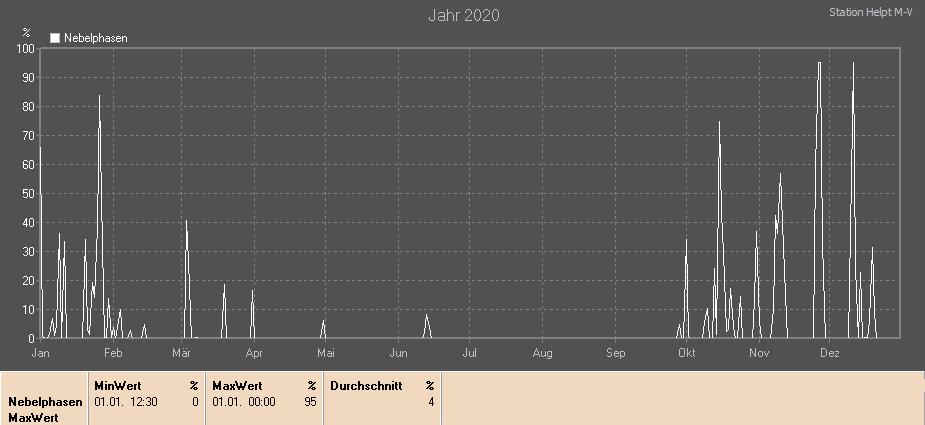Select the 01.01. 00:00 MaxWert cell
The width and height of the screenshot is (925, 425).
[243, 401]
